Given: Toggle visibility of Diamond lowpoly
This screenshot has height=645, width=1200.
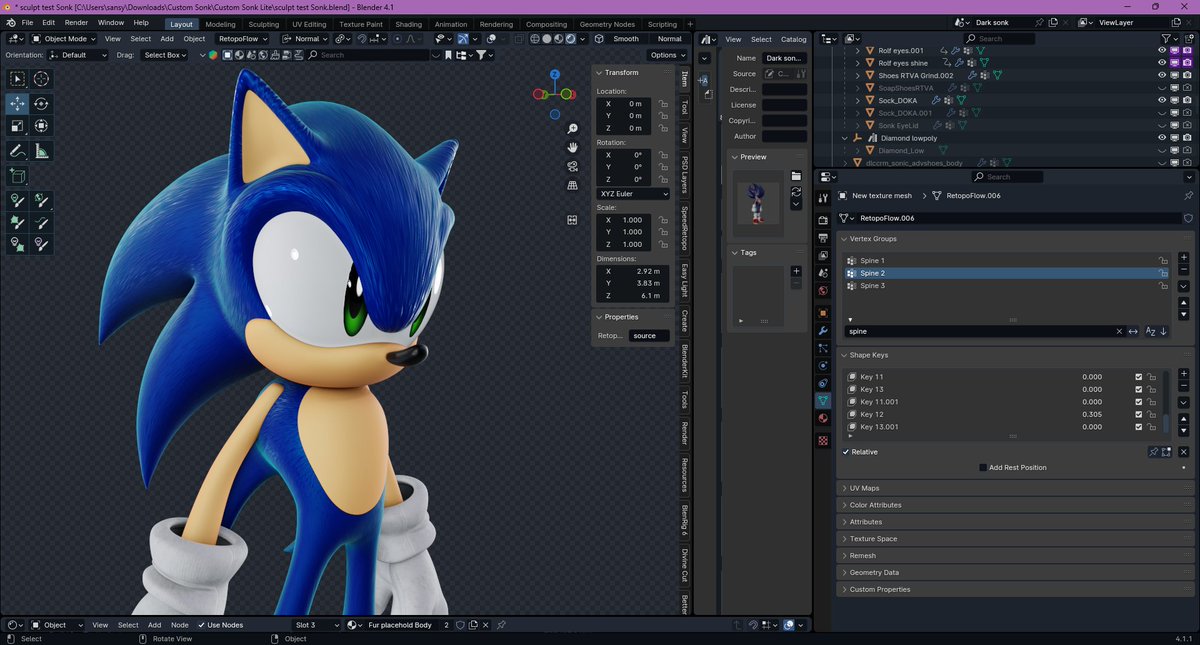Looking at the screenshot, I should pos(1162,138).
